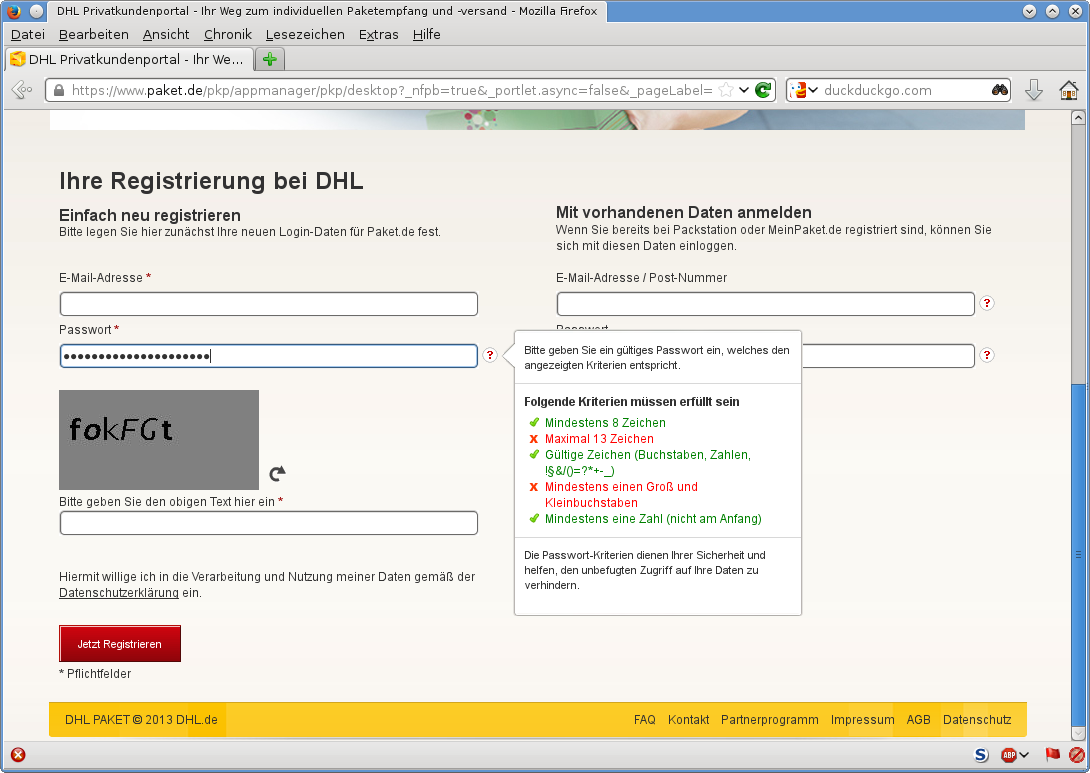
Task: Open the Extras menu
Action: [379, 34]
